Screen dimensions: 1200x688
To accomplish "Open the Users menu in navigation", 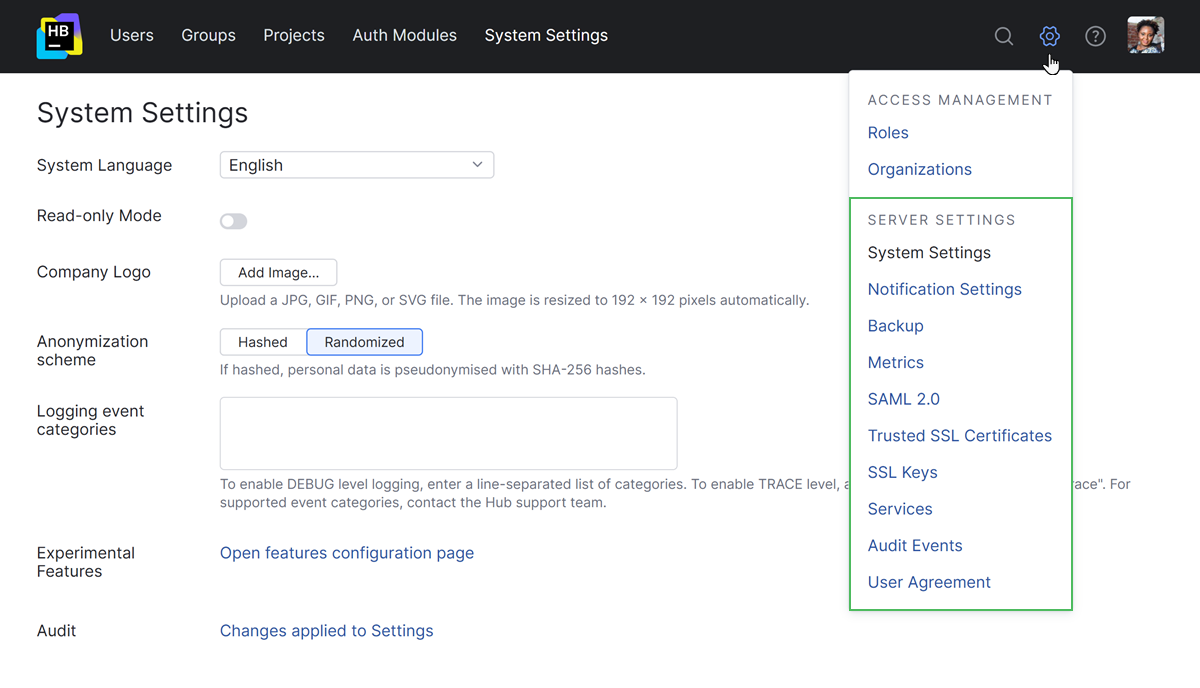I will [132, 36].
